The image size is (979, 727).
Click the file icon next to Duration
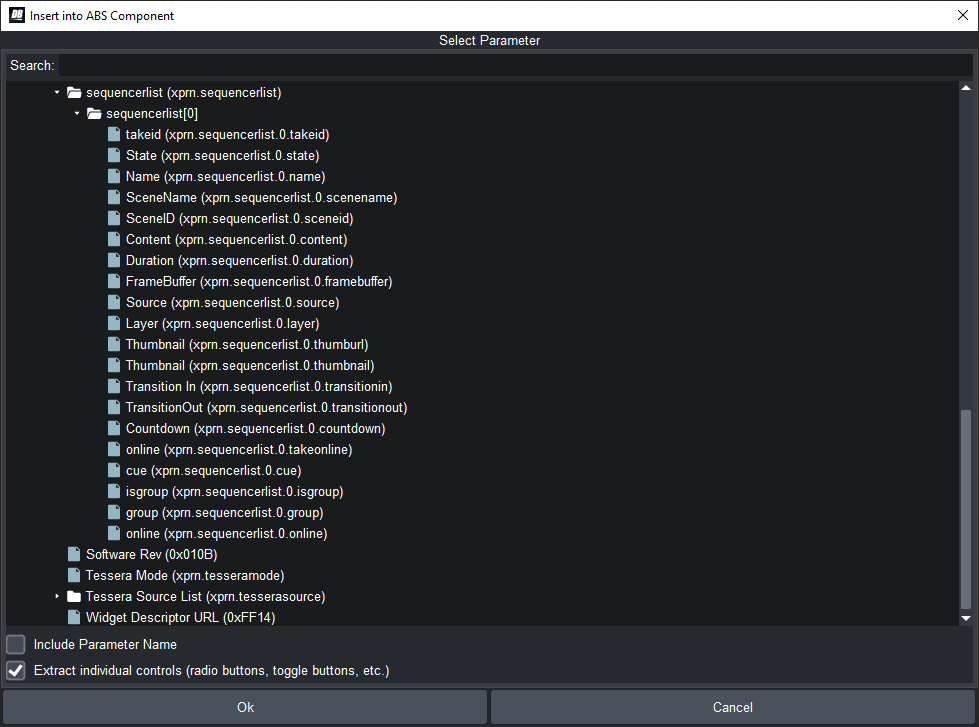coord(115,260)
